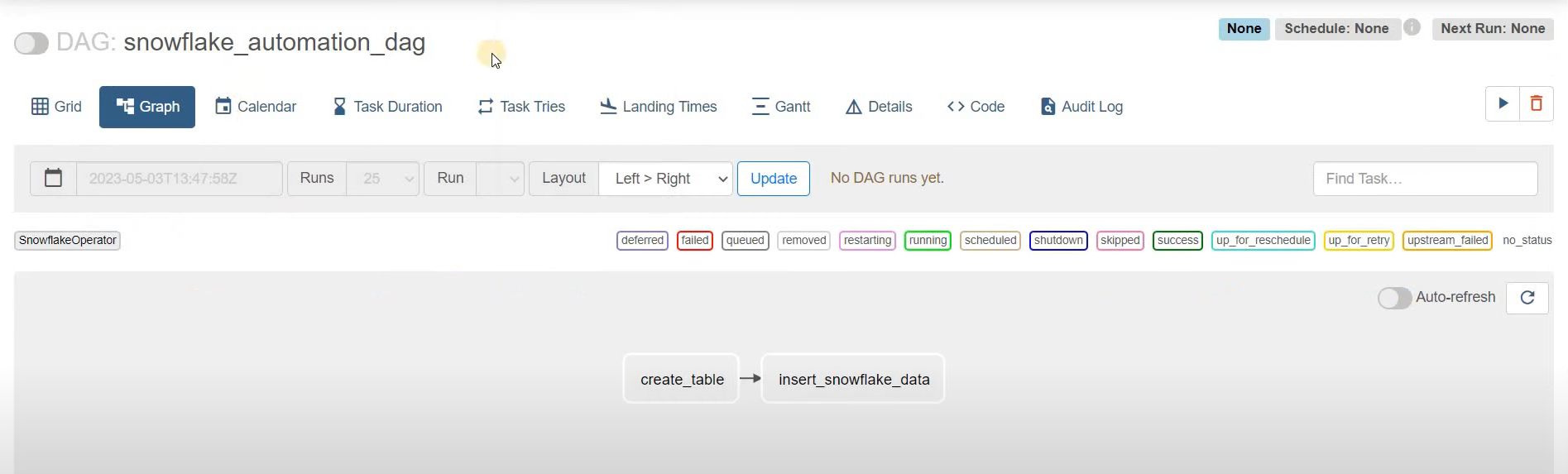Open the calendar date picker icon
The width and height of the screenshot is (1568, 474).
pyautogui.click(x=53, y=178)
